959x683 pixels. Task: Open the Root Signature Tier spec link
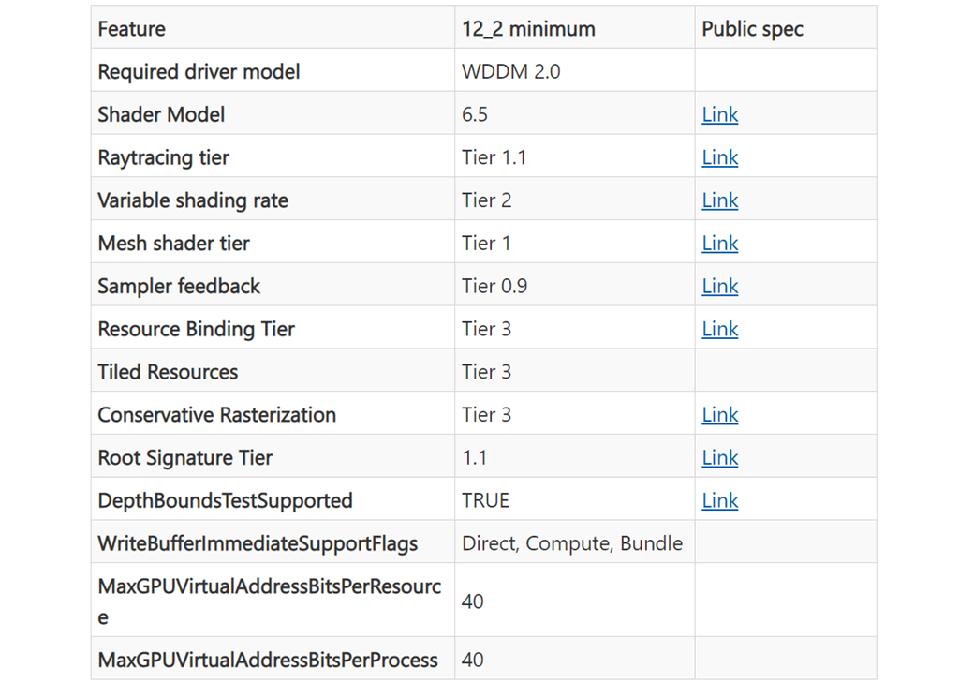click(x=719, y=458)
